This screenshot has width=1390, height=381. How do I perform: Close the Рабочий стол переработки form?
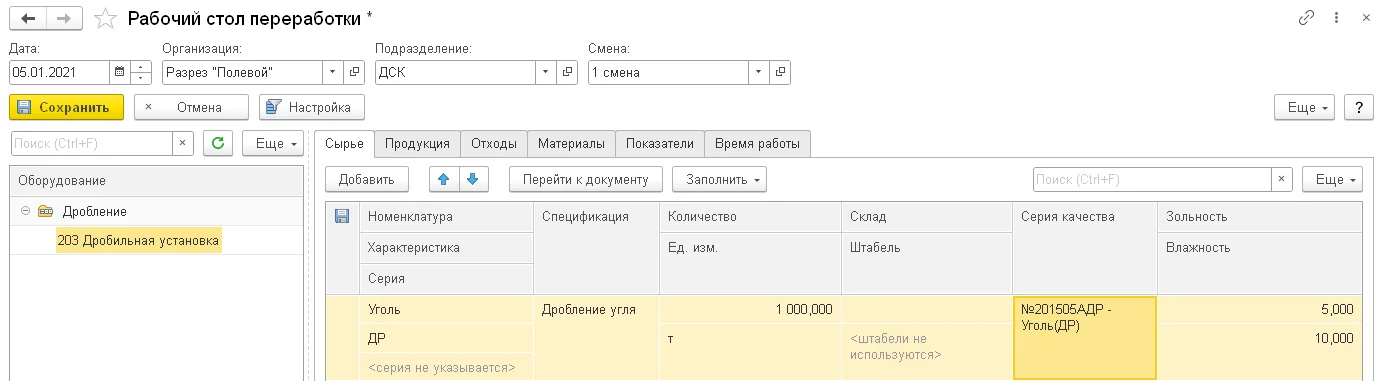pyautogui.click(x=1367, y=18)
